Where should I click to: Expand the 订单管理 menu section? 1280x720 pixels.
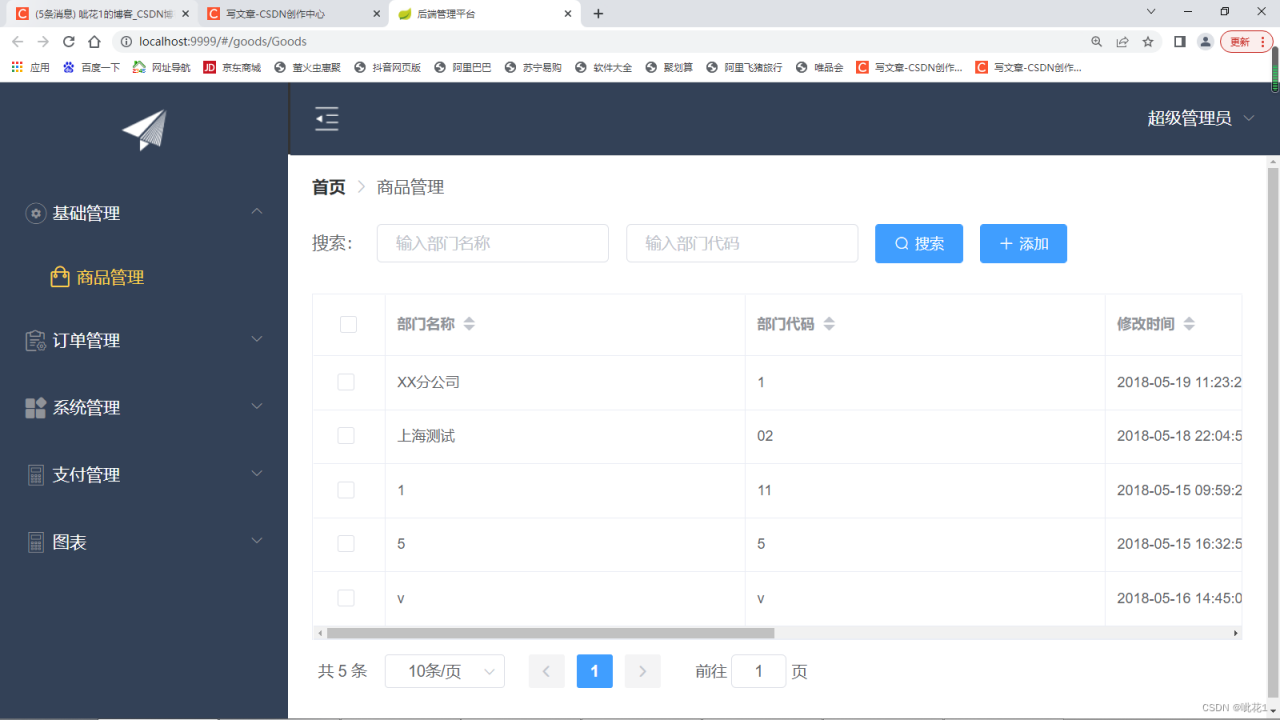[x=257, y=340]
